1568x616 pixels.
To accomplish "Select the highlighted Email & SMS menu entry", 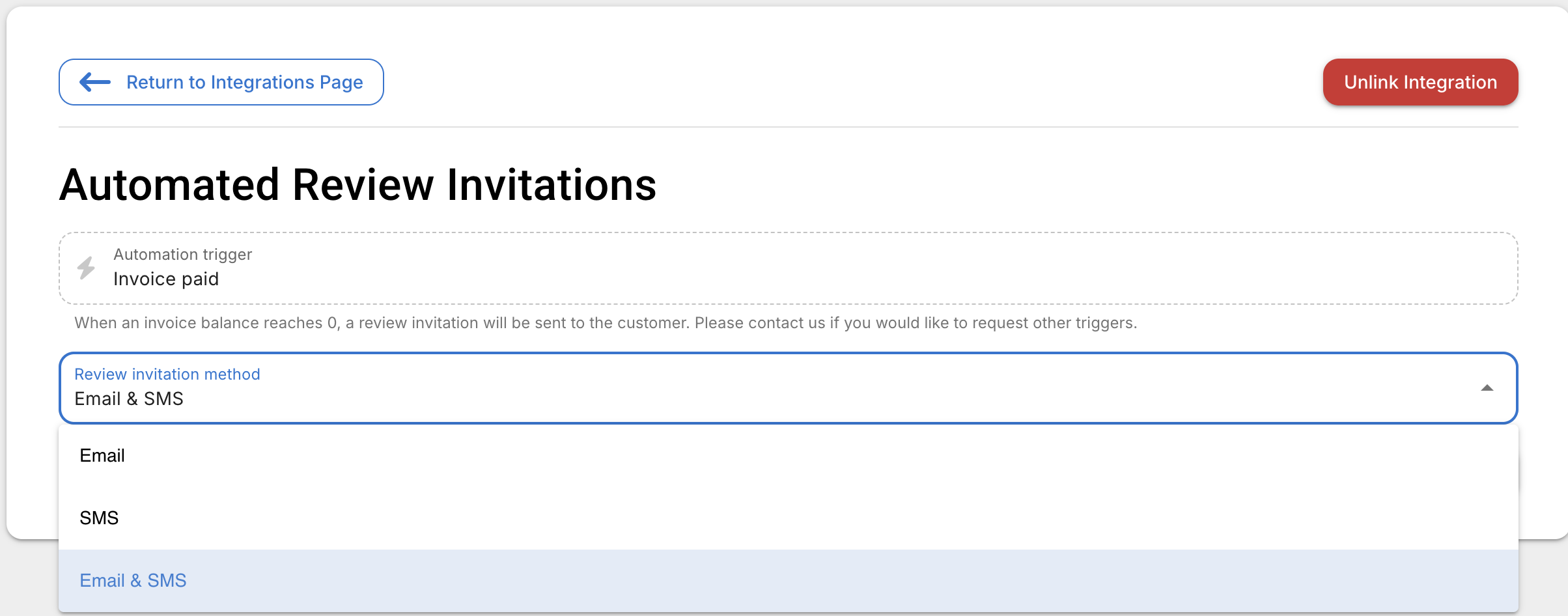I will (133, 580).
